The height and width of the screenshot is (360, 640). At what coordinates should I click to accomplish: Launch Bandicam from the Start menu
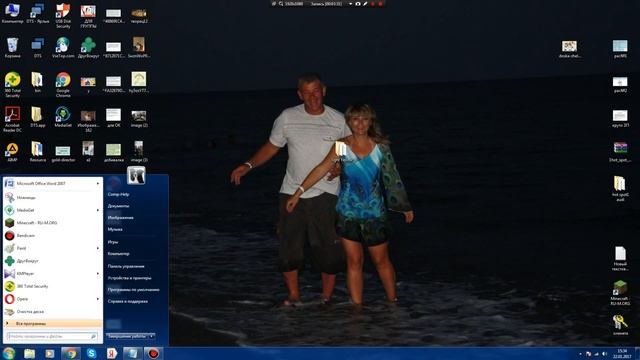point(53,236)
